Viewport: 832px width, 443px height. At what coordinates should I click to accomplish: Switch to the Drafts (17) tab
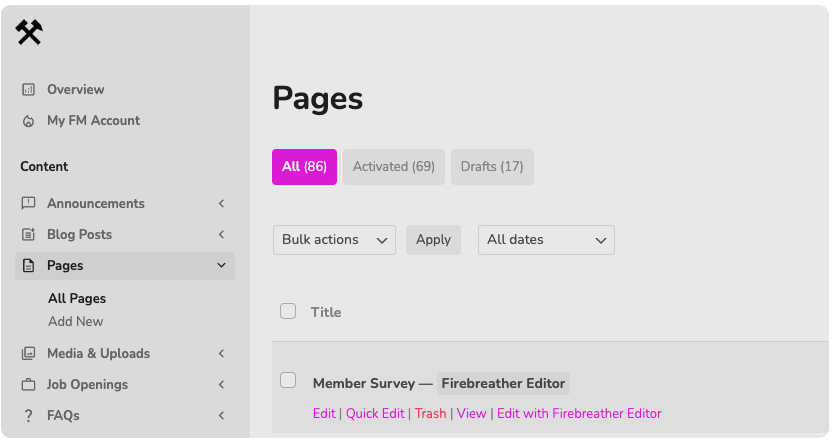pyautogui.click(x=492, y=167)
